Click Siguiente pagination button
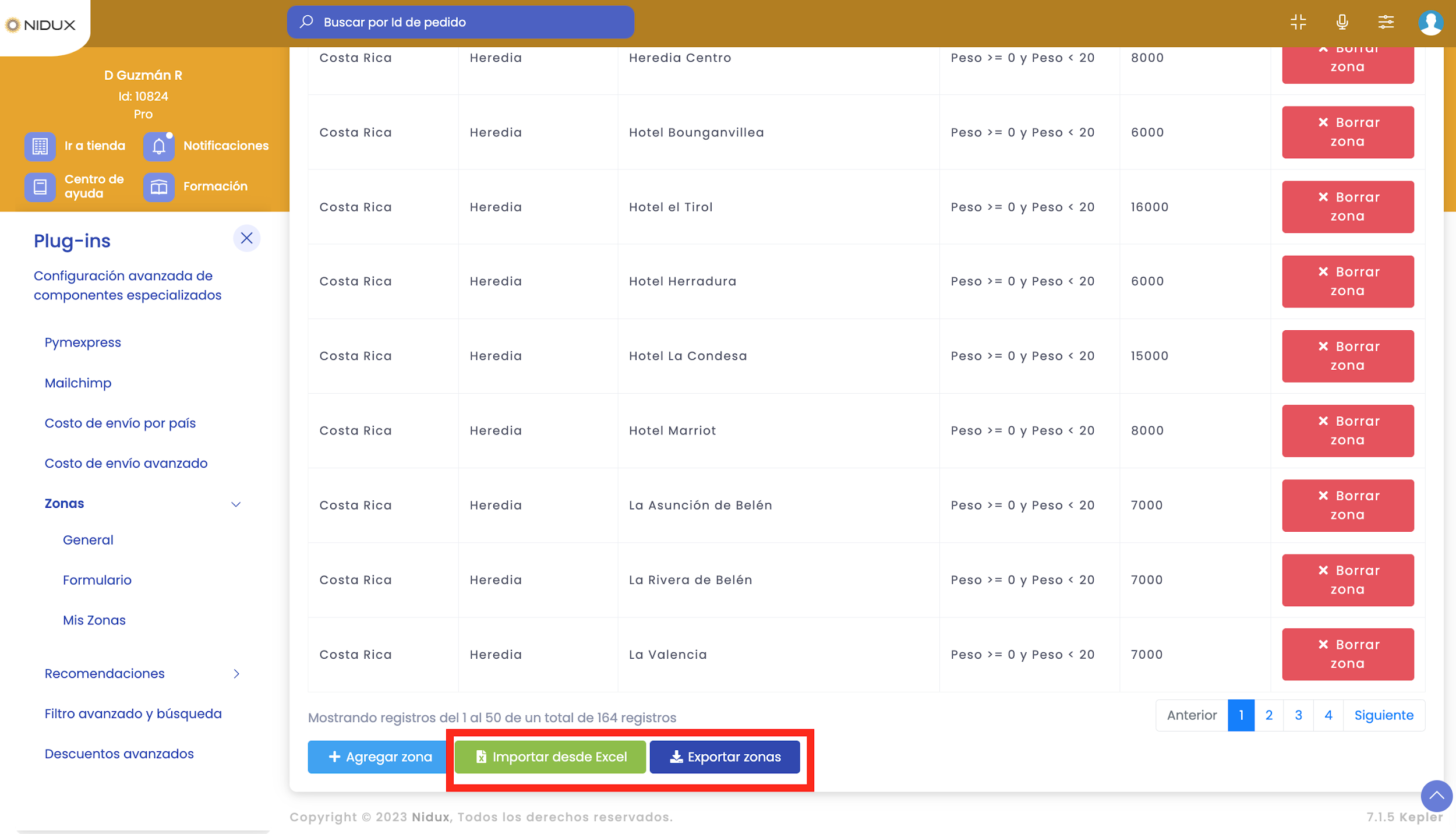This screenshot has width=1456, height=834. [x=1383, y=715]
